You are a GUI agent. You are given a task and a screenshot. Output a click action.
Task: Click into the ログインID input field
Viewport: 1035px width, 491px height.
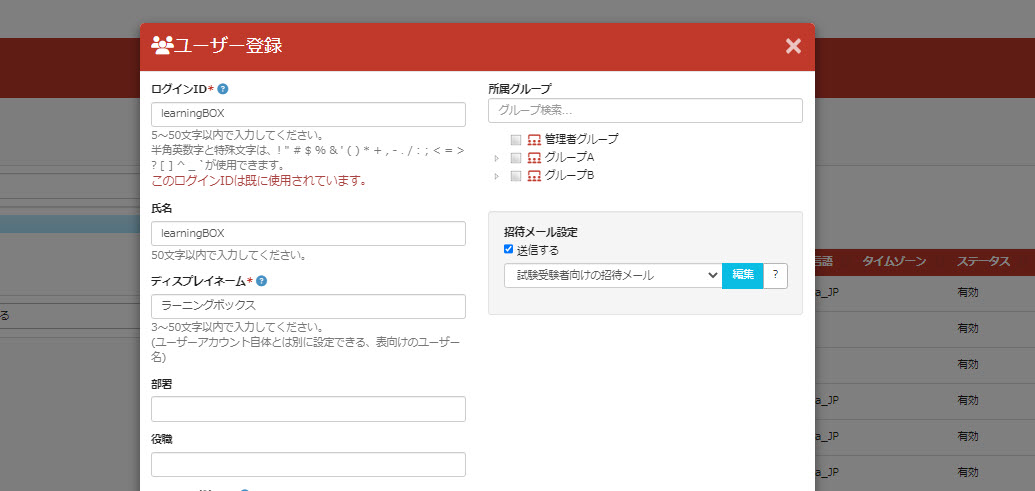point(308,114)
